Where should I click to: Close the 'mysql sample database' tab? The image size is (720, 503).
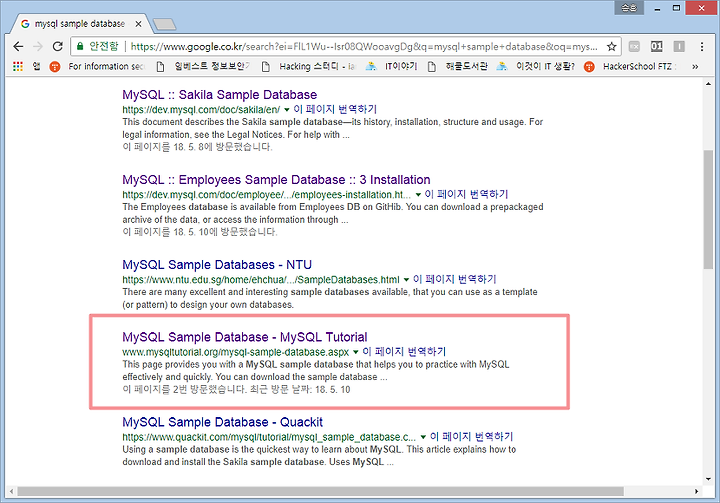(x=138, y=24)
